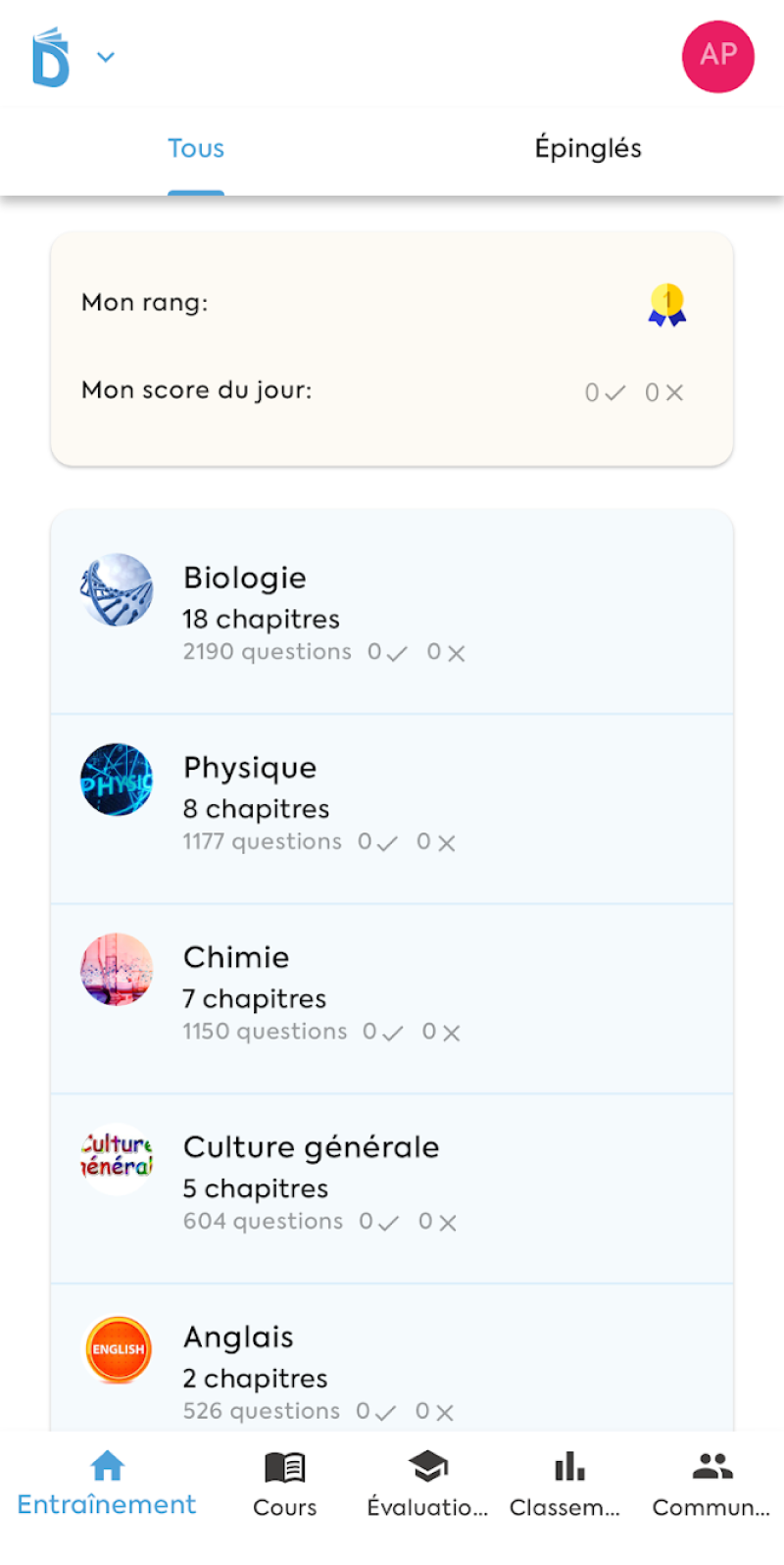Open the AP profile avatar
Viewport: 784px width, 1565px height.
point(717,56)
